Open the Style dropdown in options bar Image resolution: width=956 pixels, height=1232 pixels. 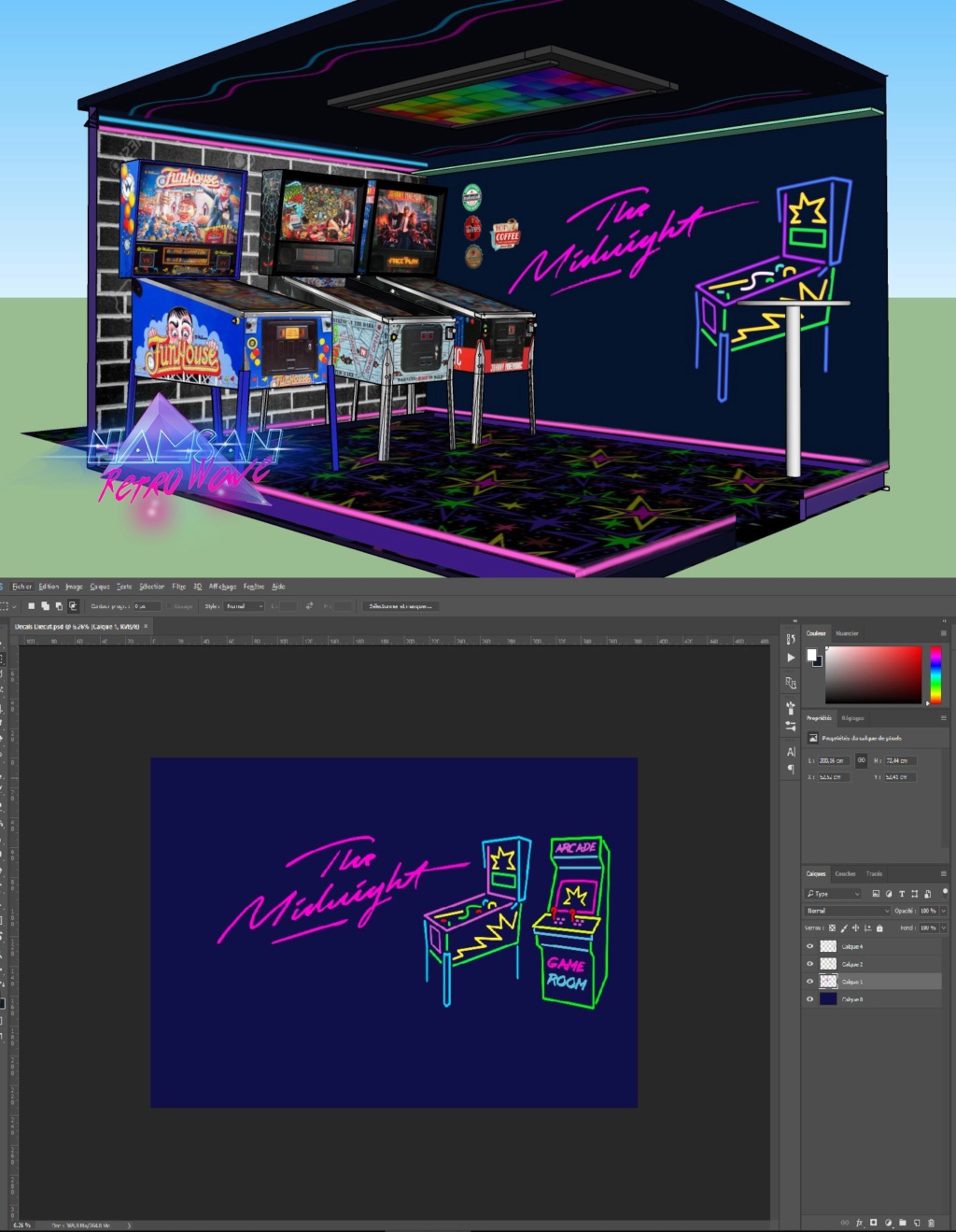tap(245, 606)
